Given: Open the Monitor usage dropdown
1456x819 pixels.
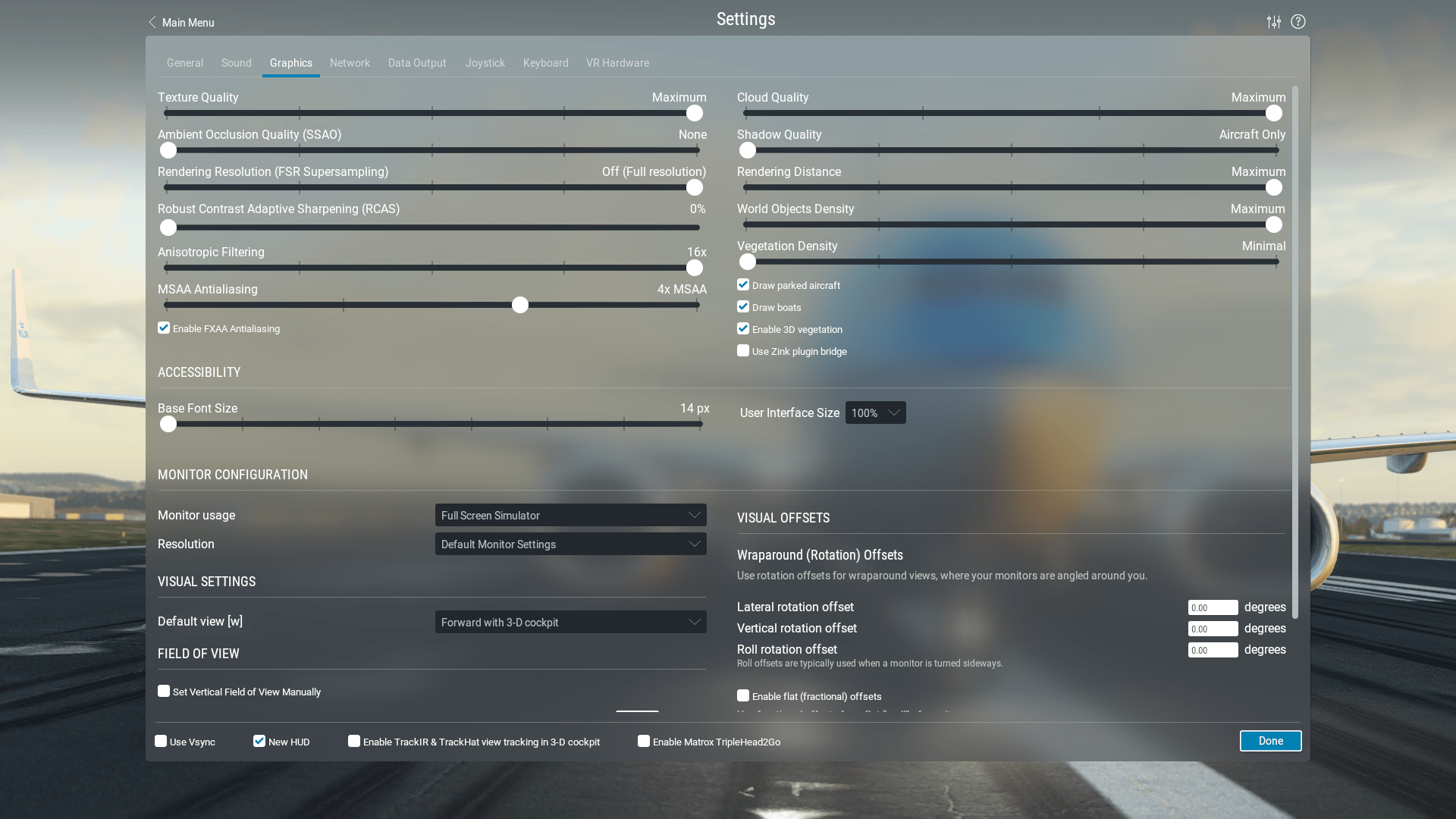Looking at the screenshot, I should [570, 515].
